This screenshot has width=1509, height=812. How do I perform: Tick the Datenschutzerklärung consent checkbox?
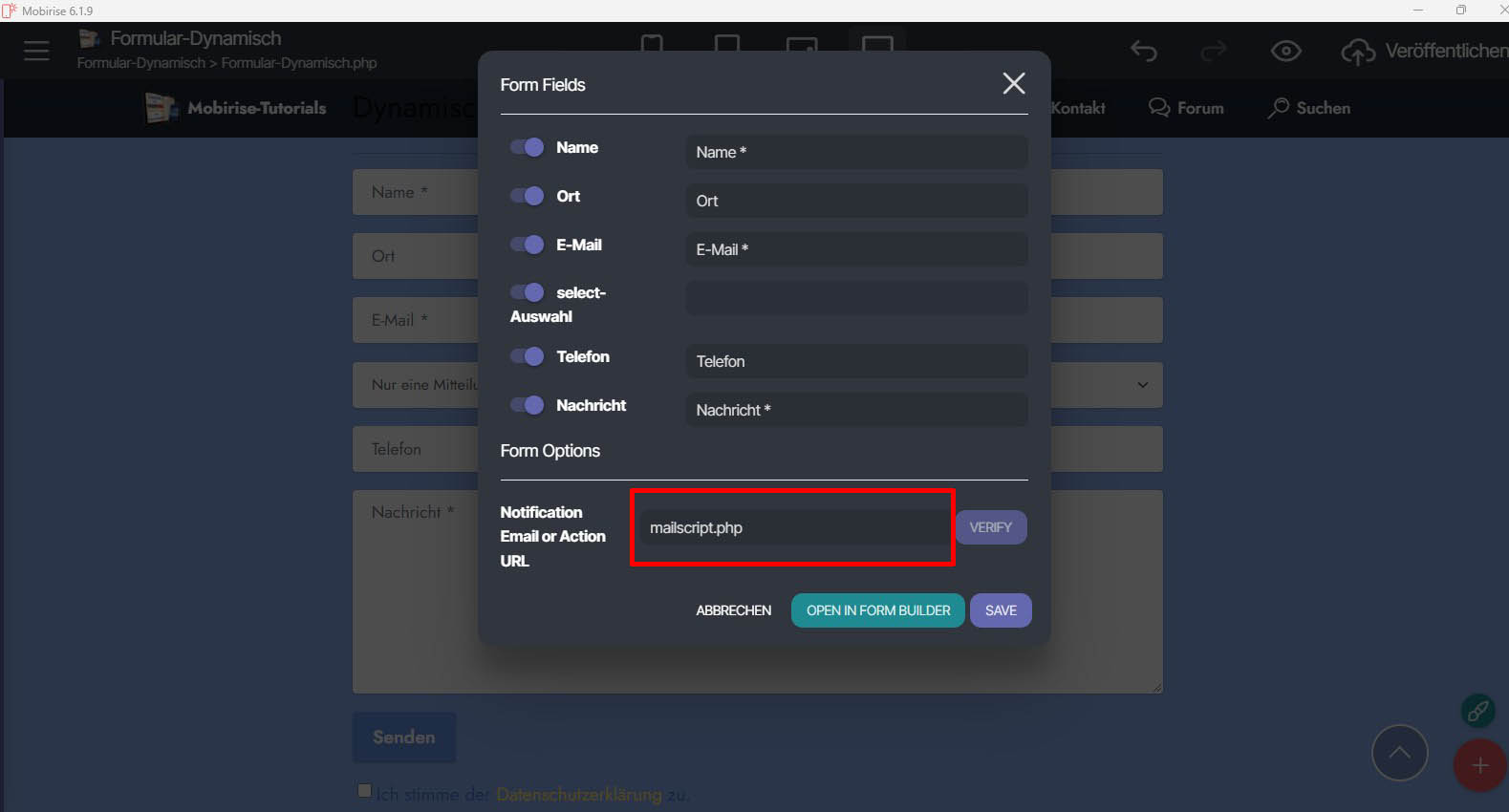364,790
